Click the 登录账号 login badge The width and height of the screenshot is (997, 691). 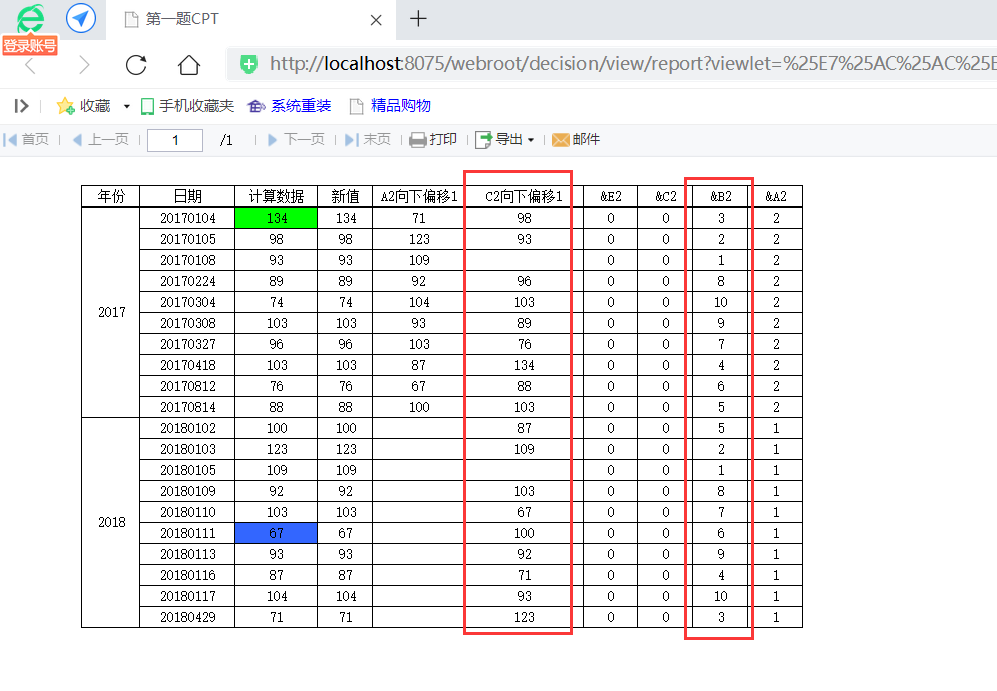point(30,46)
